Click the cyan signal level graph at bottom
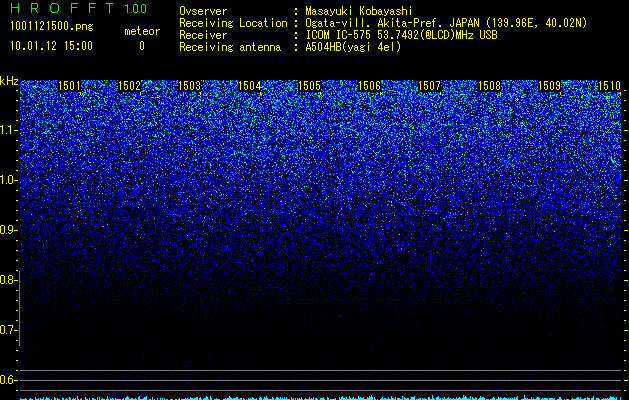This screenshot has width=629, height=400. [321, 398]
